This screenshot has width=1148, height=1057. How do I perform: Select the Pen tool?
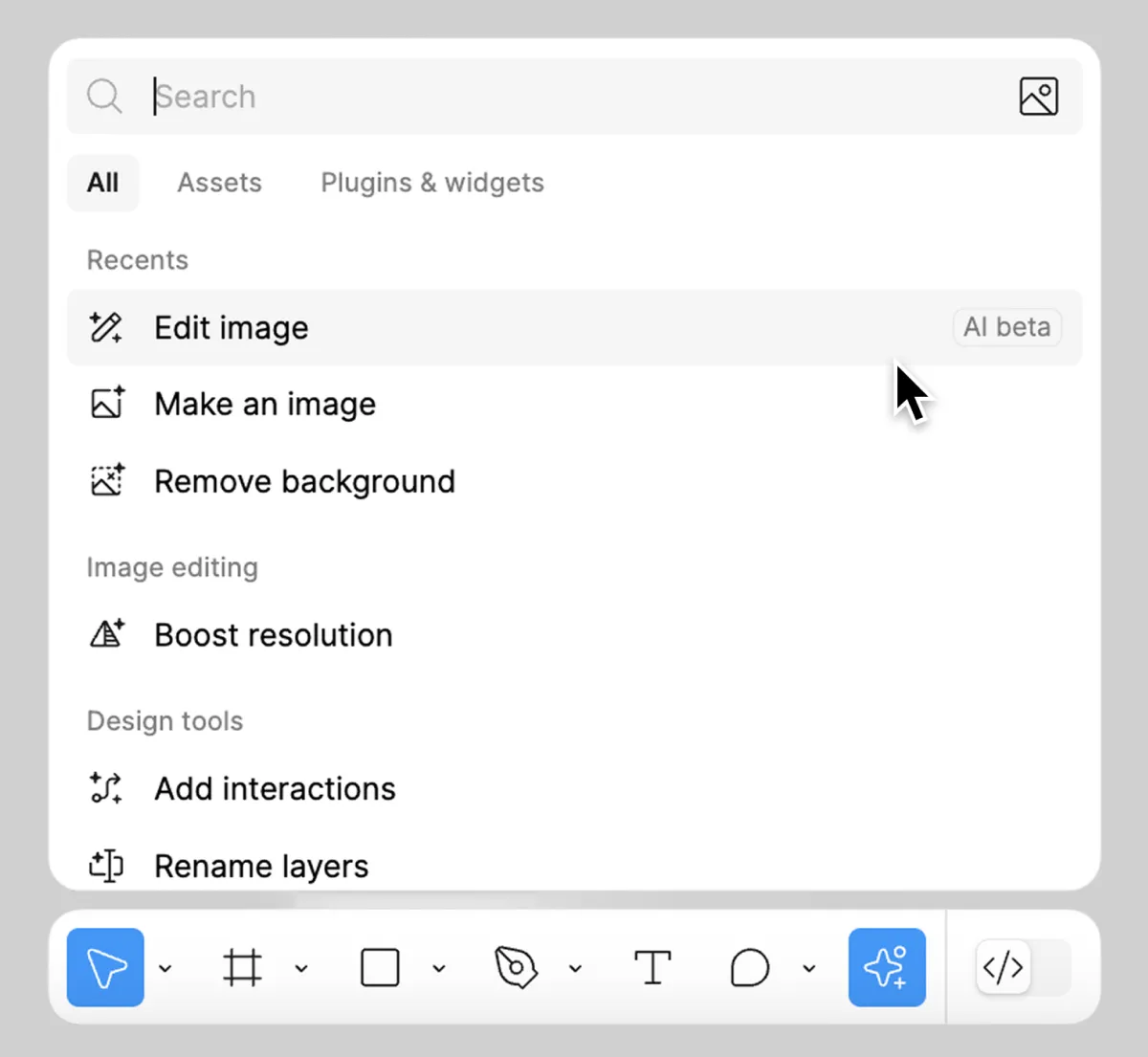coord(516,967)
